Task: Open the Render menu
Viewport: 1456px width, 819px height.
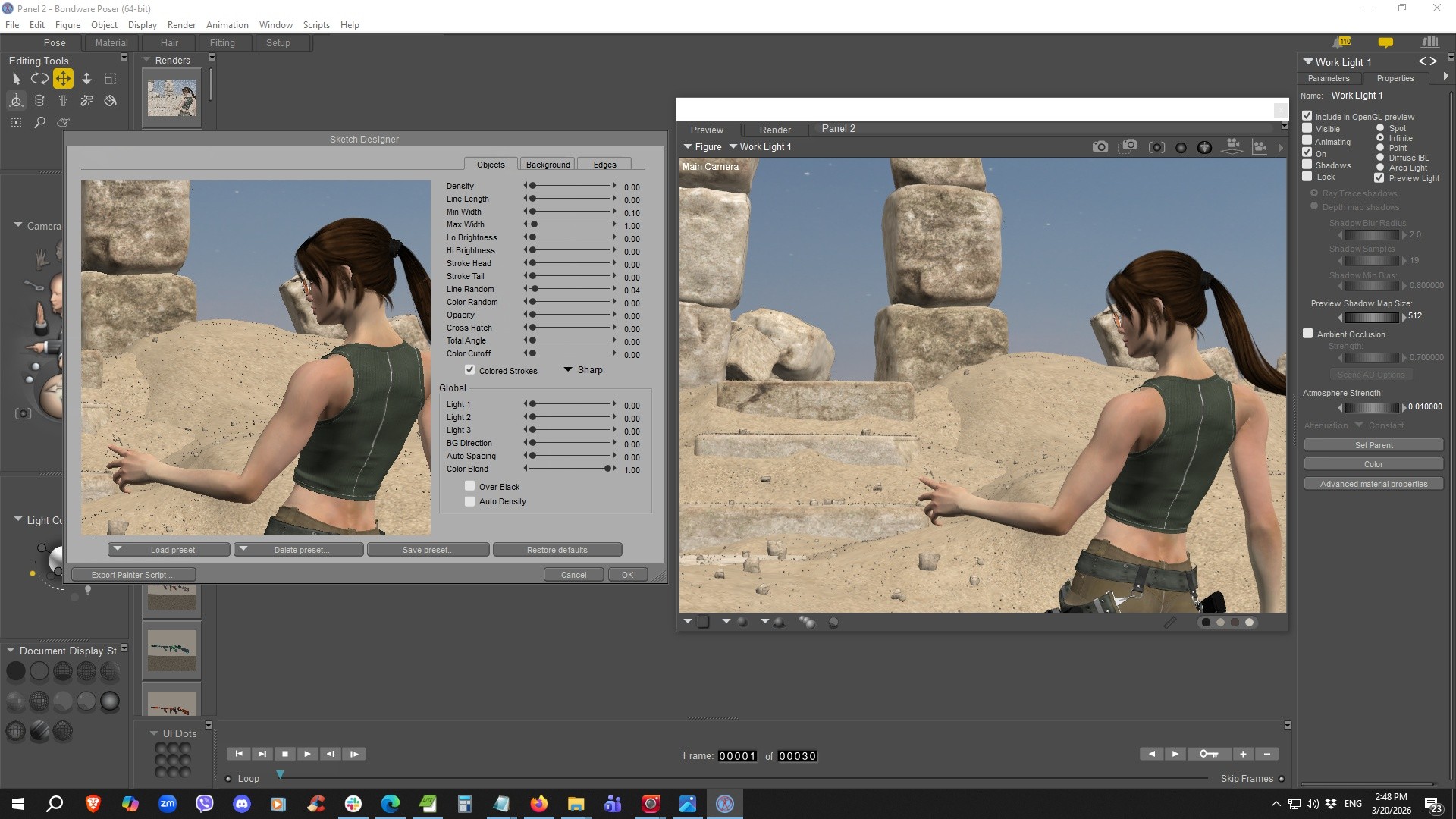Action: [181, 25]
